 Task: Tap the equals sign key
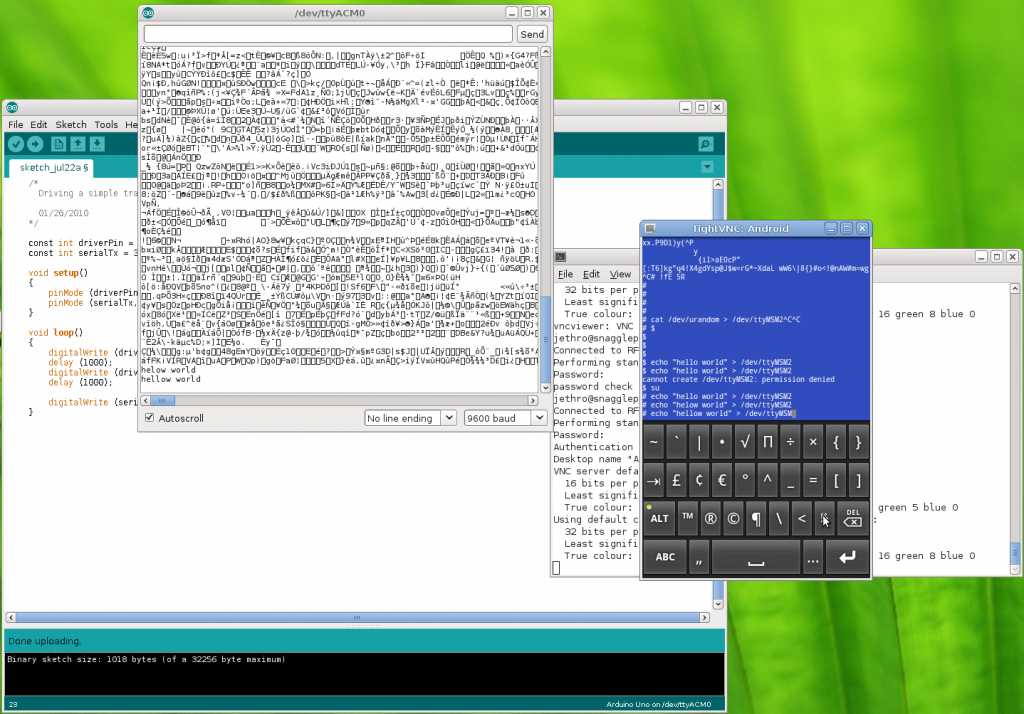813,481
